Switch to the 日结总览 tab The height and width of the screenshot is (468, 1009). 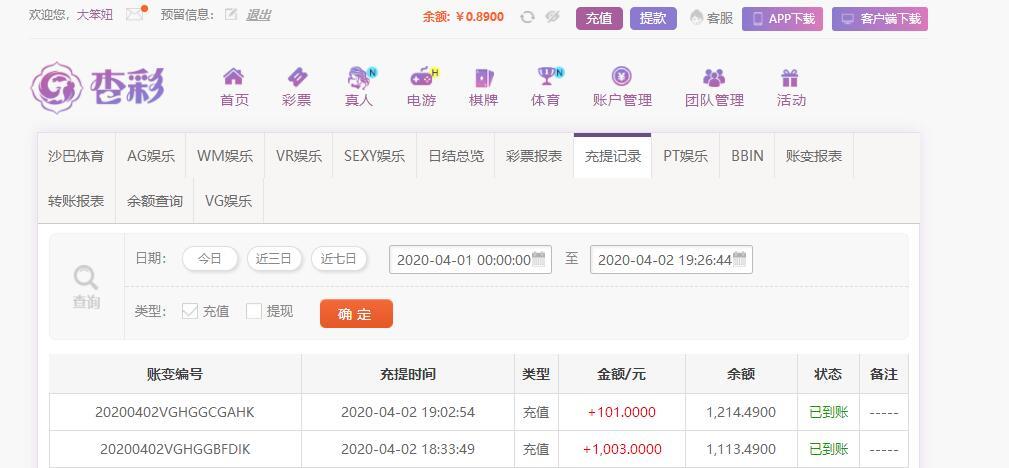click(x=456, y=156)
